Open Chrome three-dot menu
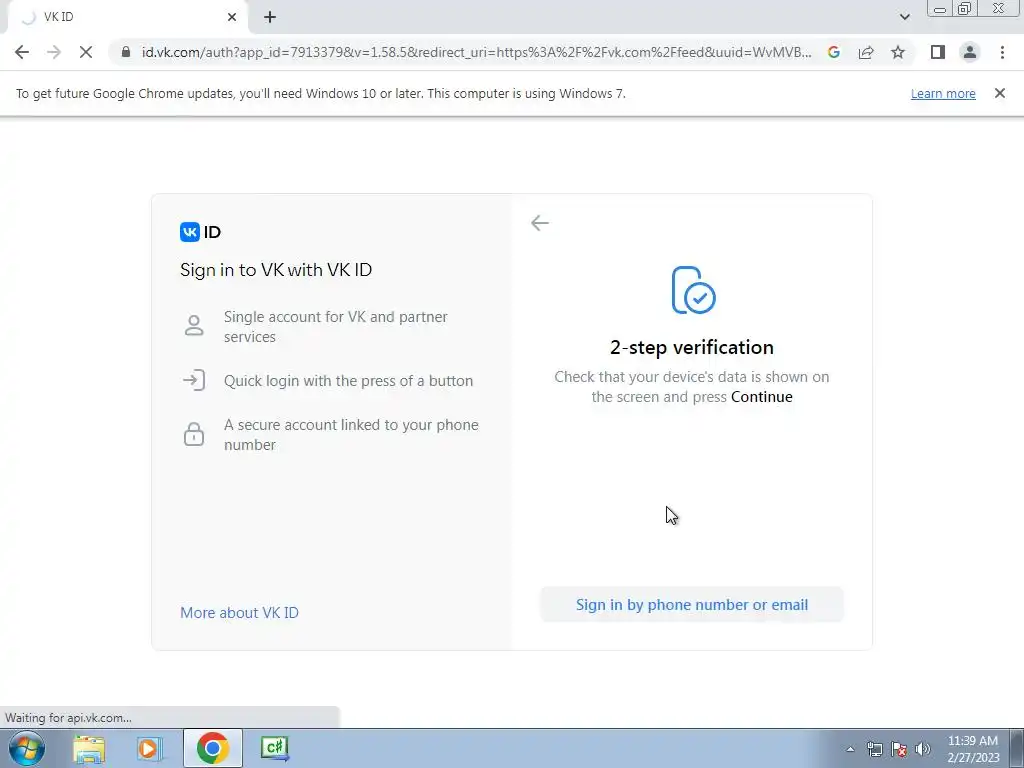The width and height of the screenshot is (1024, 768). pyautogui.click(x=1002, y=52)
